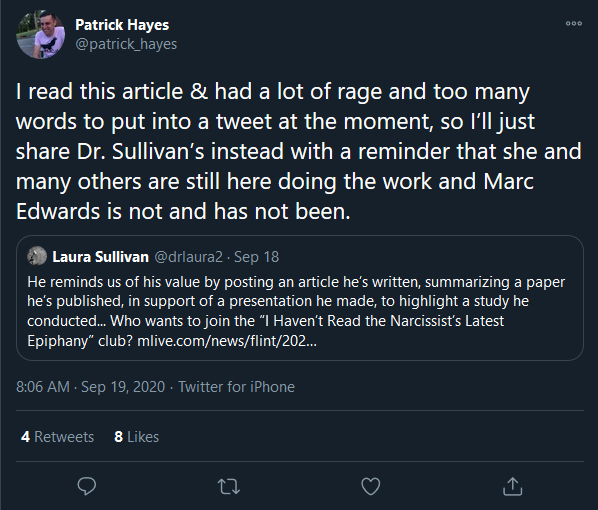
Task: Click the reply speech bubble icon
Action: pos(87,486)
